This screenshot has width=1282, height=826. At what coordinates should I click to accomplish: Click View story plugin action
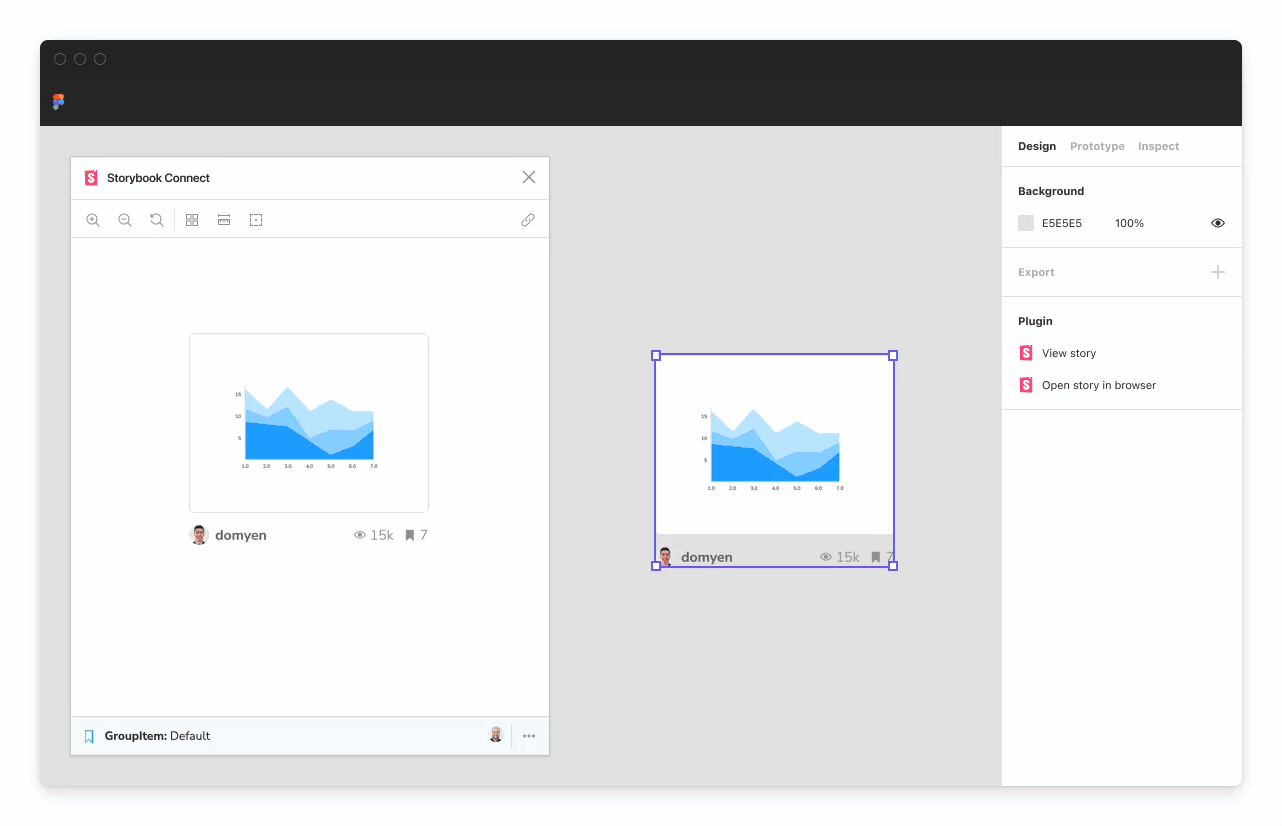pyautogui.click(x=1069, y=353)
